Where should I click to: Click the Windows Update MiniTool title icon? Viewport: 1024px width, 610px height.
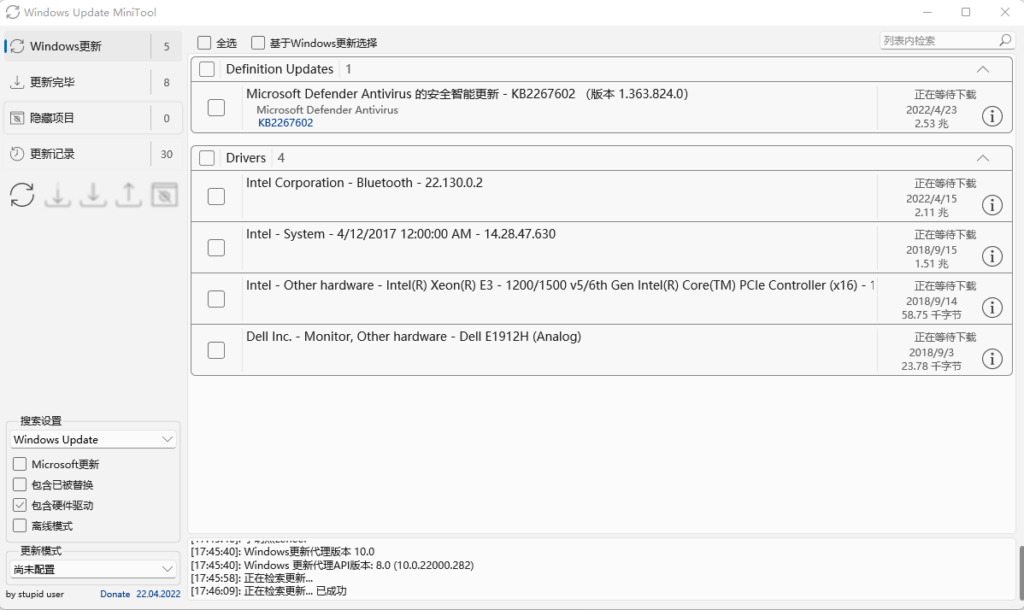[12, 12]
